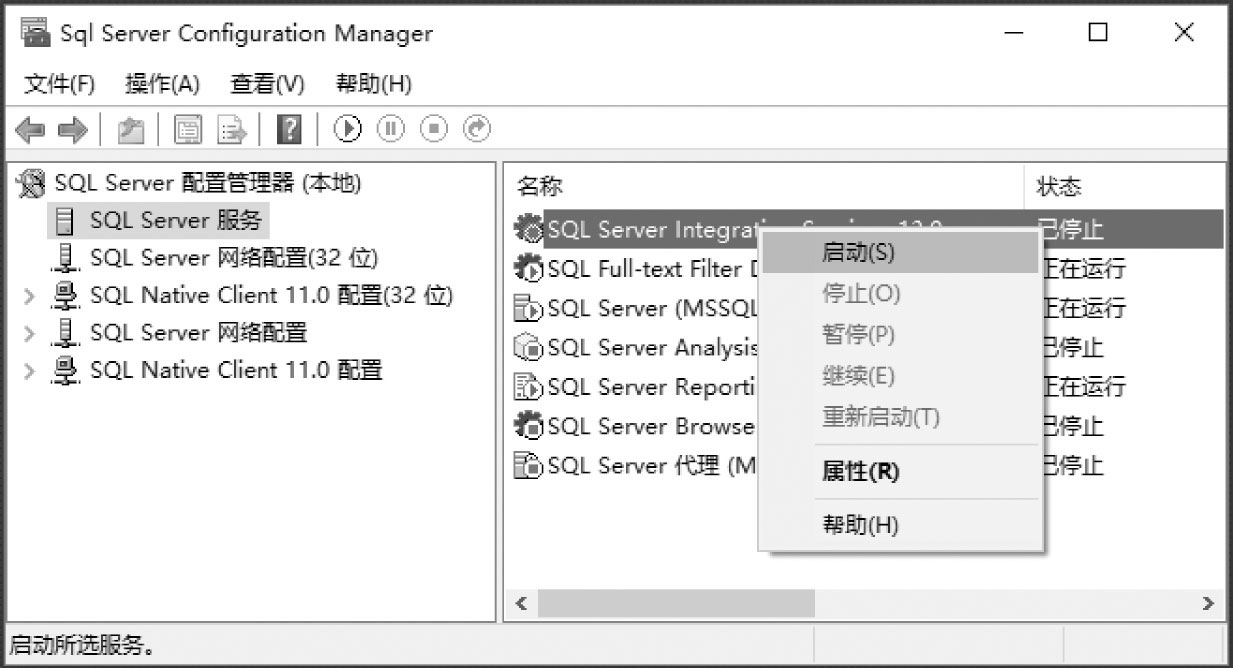1233x668 pixels.
Task: Choose 启动(S) from the context menu
Action: (x=900, y=253)
